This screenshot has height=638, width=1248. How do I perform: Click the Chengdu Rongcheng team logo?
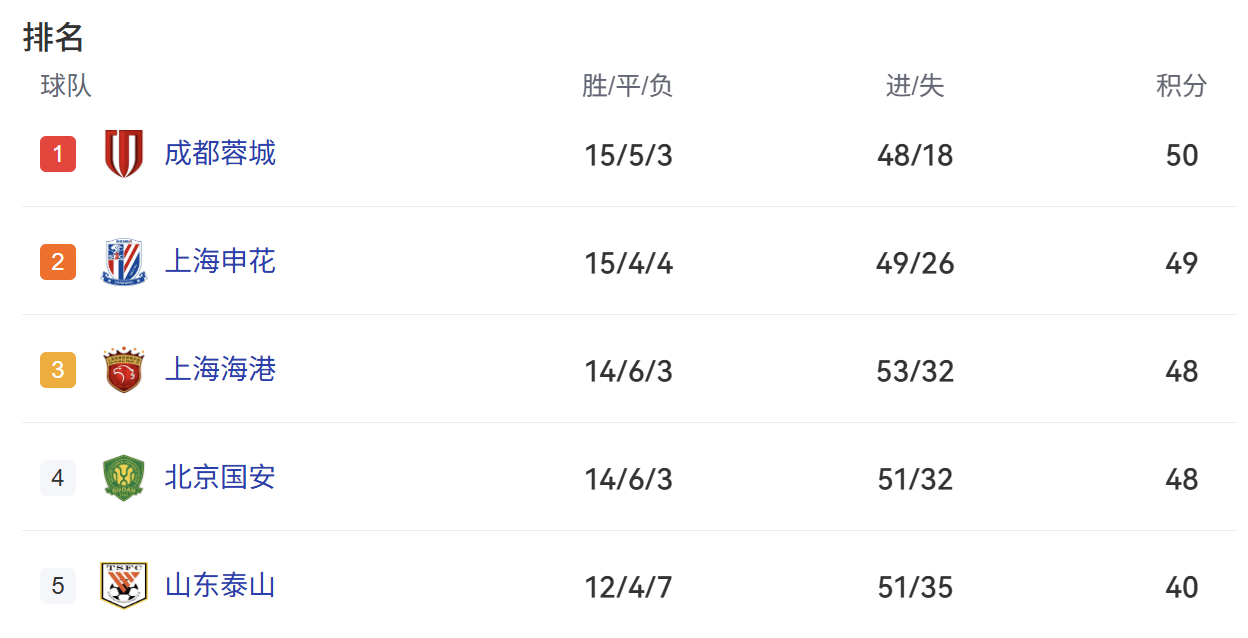[x=124, y=153]
